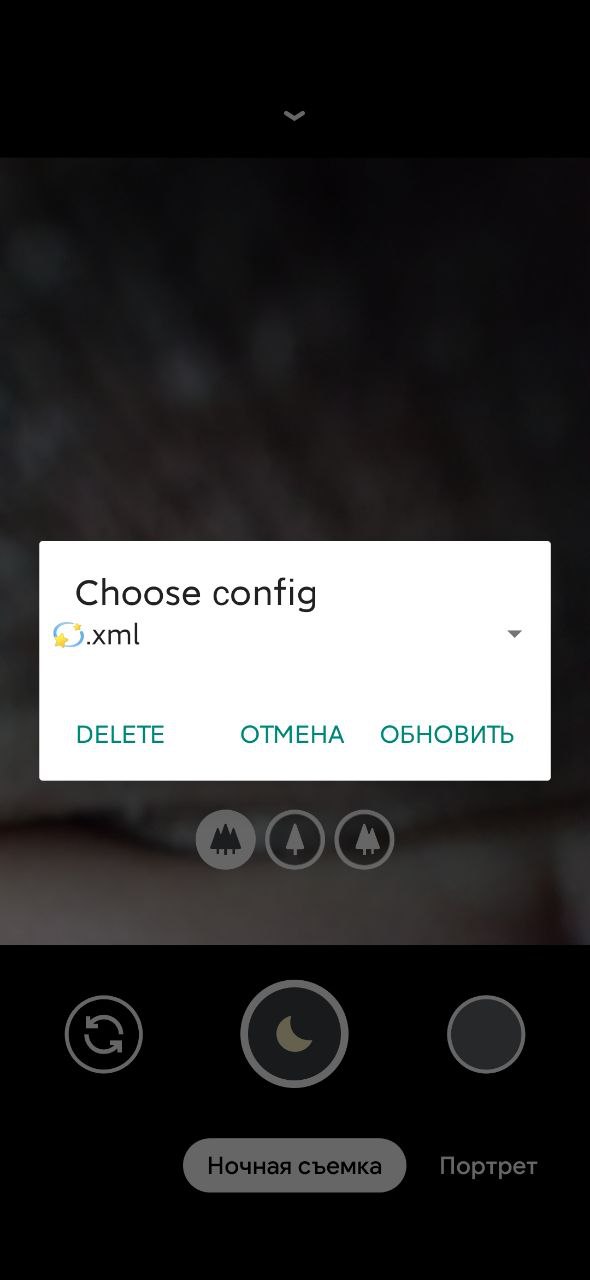Switch to the Портрет mode tab
This screenshot has width=590, height=1280.
(x=488, y=1166)
